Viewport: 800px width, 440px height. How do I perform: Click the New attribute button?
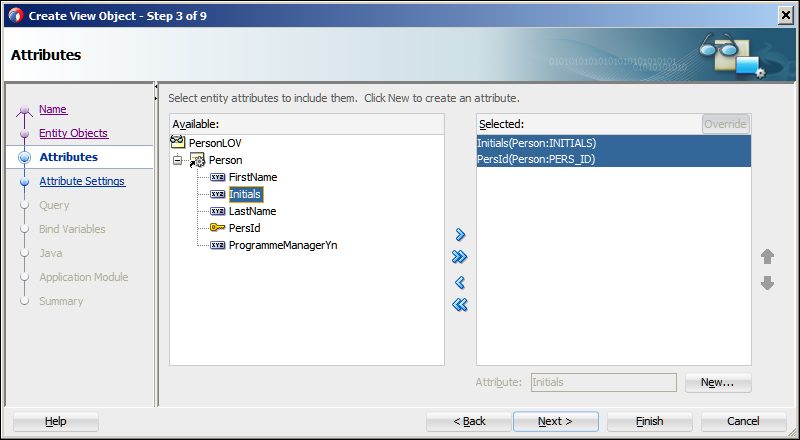pos(718,382)
